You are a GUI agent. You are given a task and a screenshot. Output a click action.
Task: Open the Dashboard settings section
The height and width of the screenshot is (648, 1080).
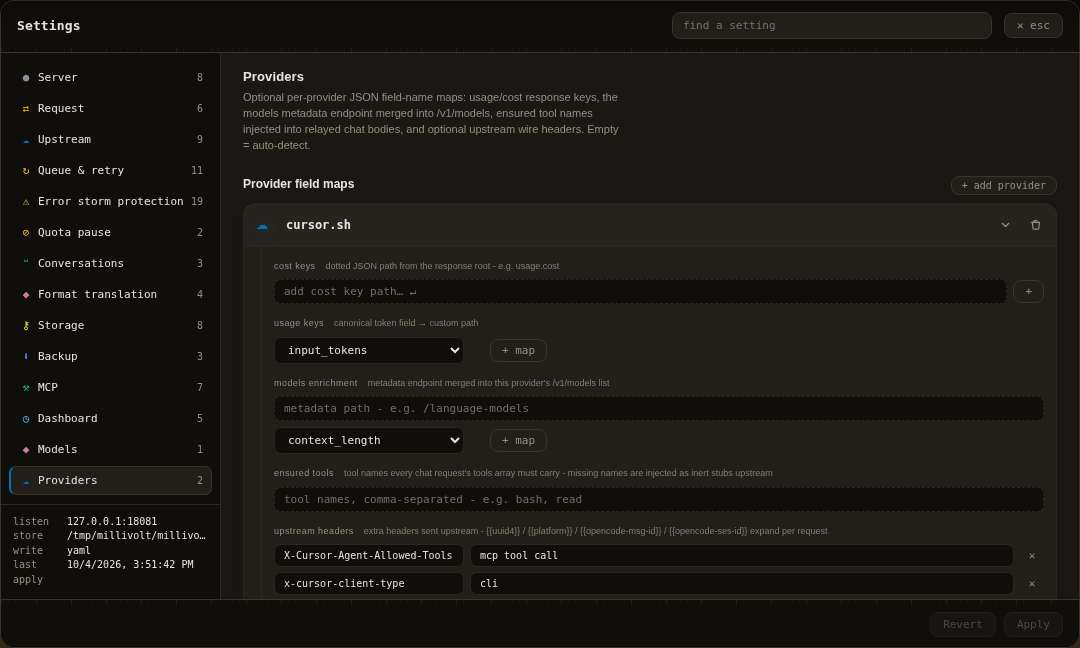click(x=110, y=419)
